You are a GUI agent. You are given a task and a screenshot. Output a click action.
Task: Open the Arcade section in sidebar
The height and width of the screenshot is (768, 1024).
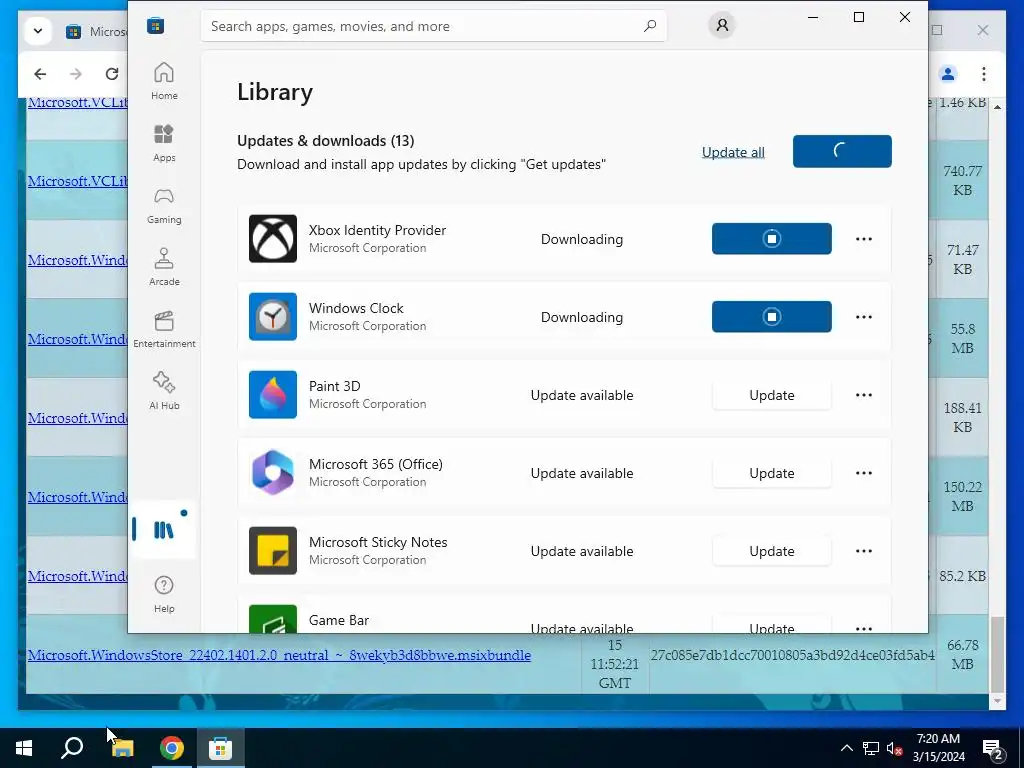pos(164,267)
